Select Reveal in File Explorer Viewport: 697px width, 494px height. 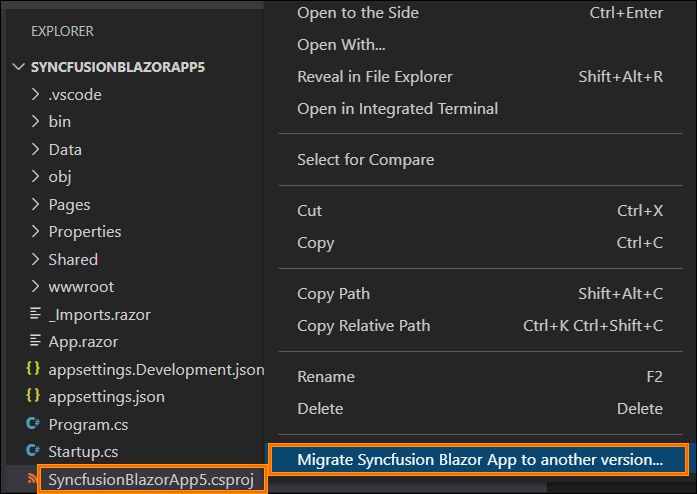coord(480,76)
